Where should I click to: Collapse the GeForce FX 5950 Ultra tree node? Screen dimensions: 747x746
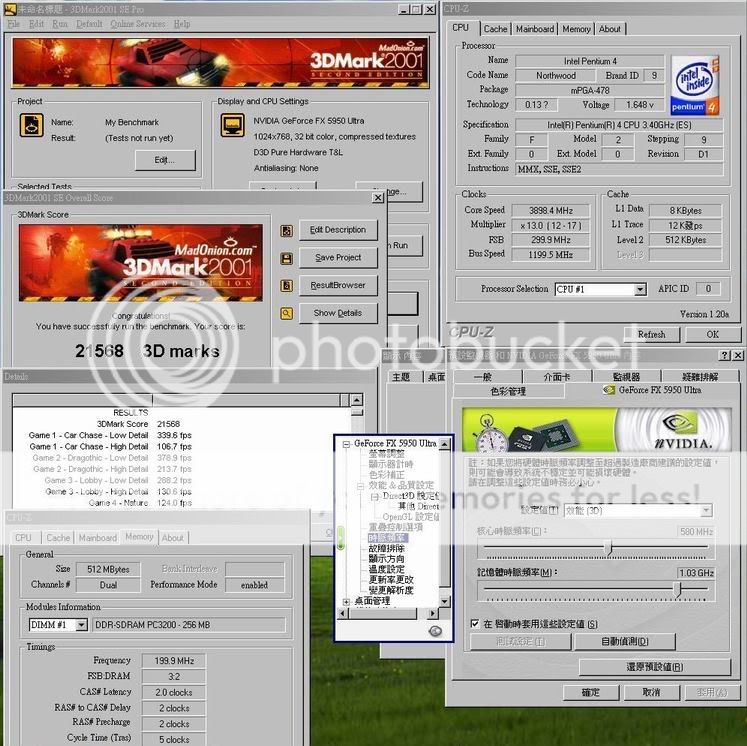[x=346, y=444]
